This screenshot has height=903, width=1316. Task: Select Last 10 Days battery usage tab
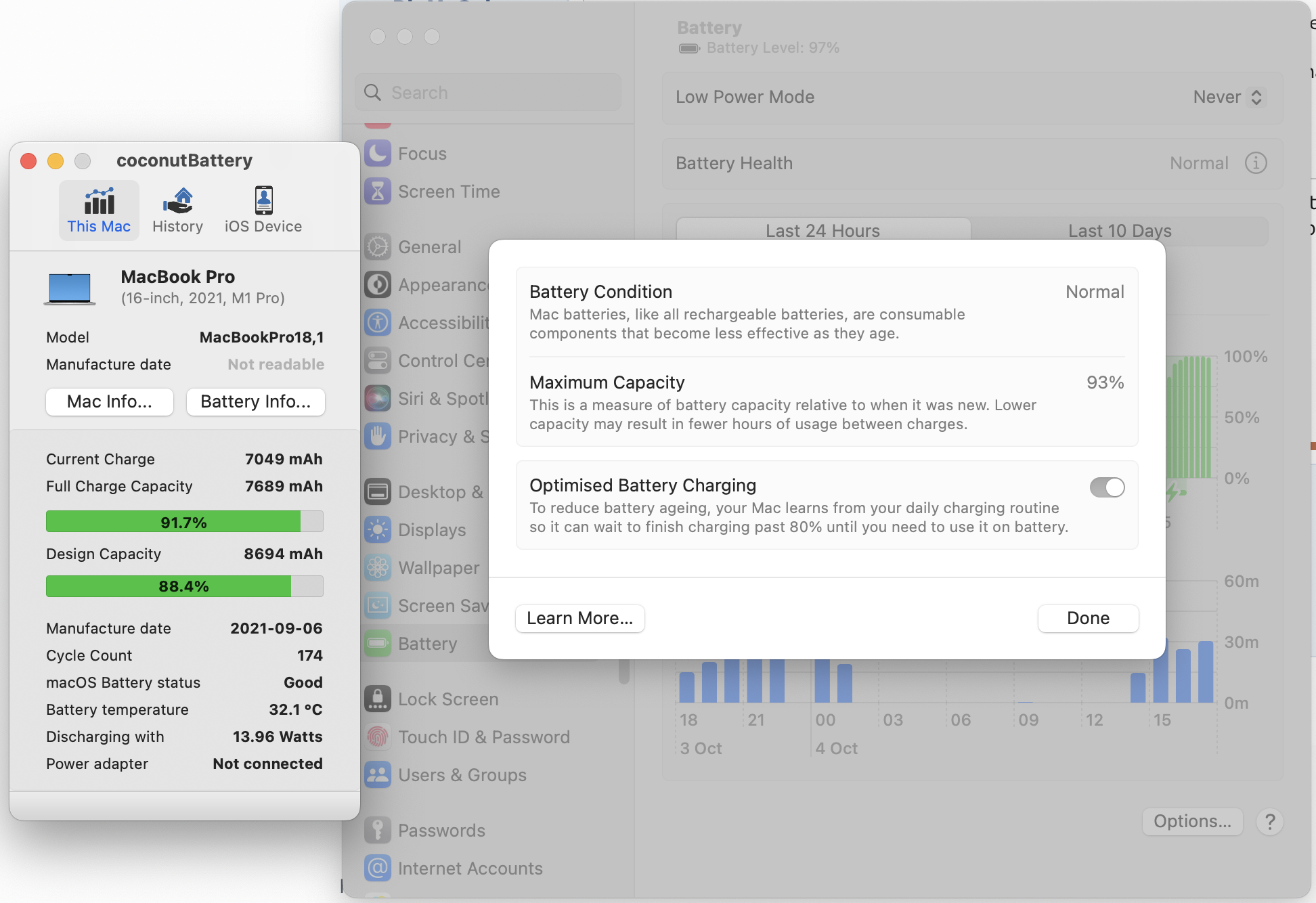pos(1119,230)
